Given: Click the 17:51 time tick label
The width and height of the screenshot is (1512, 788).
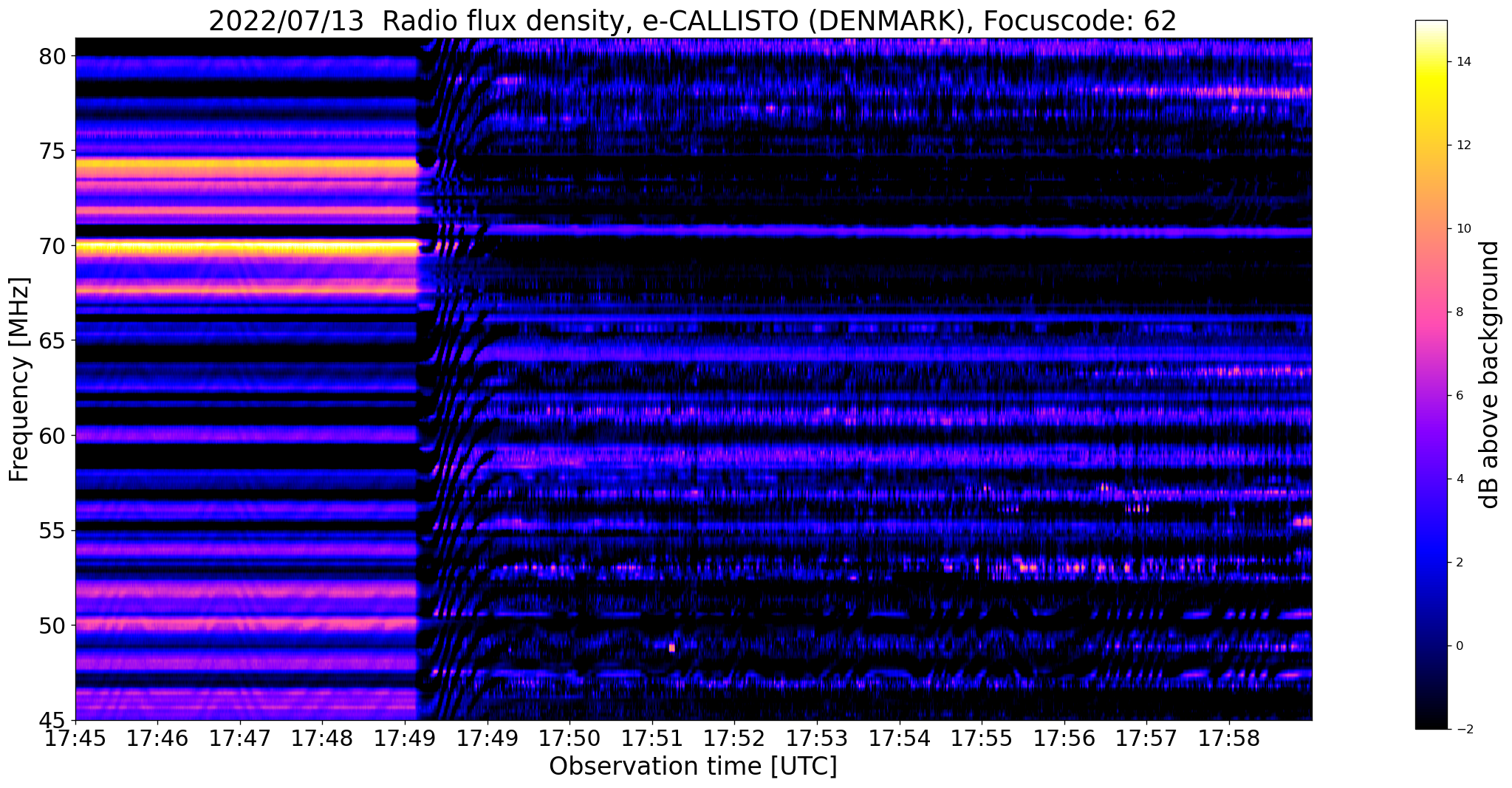Looking at the screenshot, I should (652, 737).
